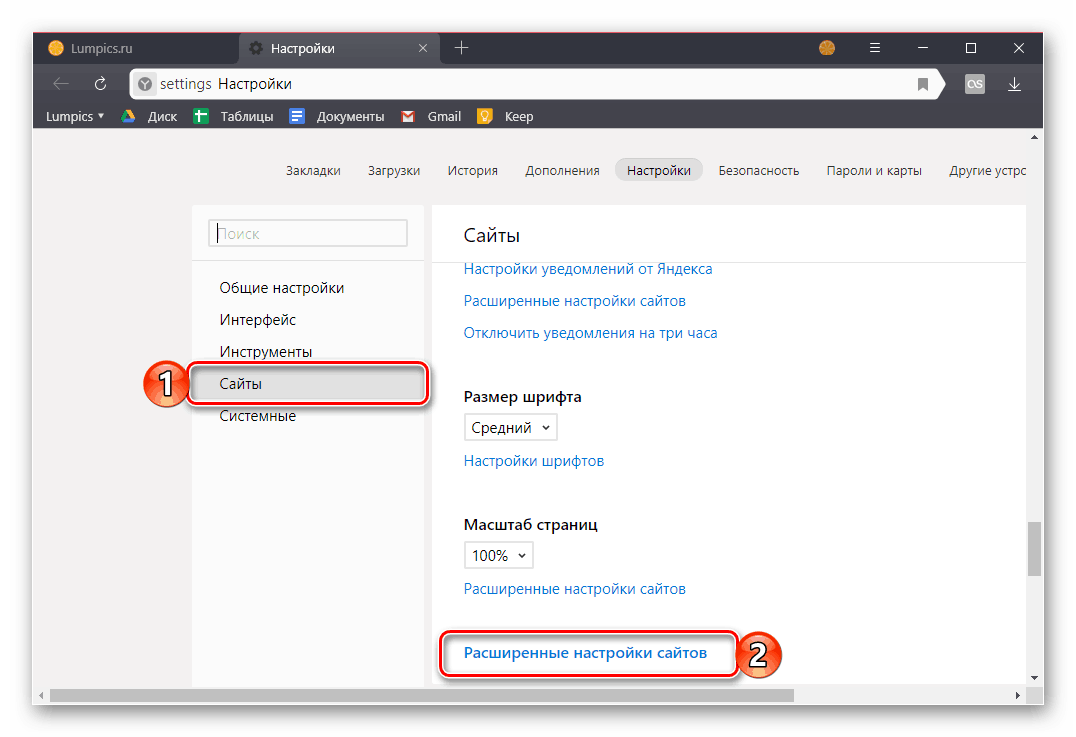
Task: Open a new tab with the plus button
Action: tap(461, 48)
